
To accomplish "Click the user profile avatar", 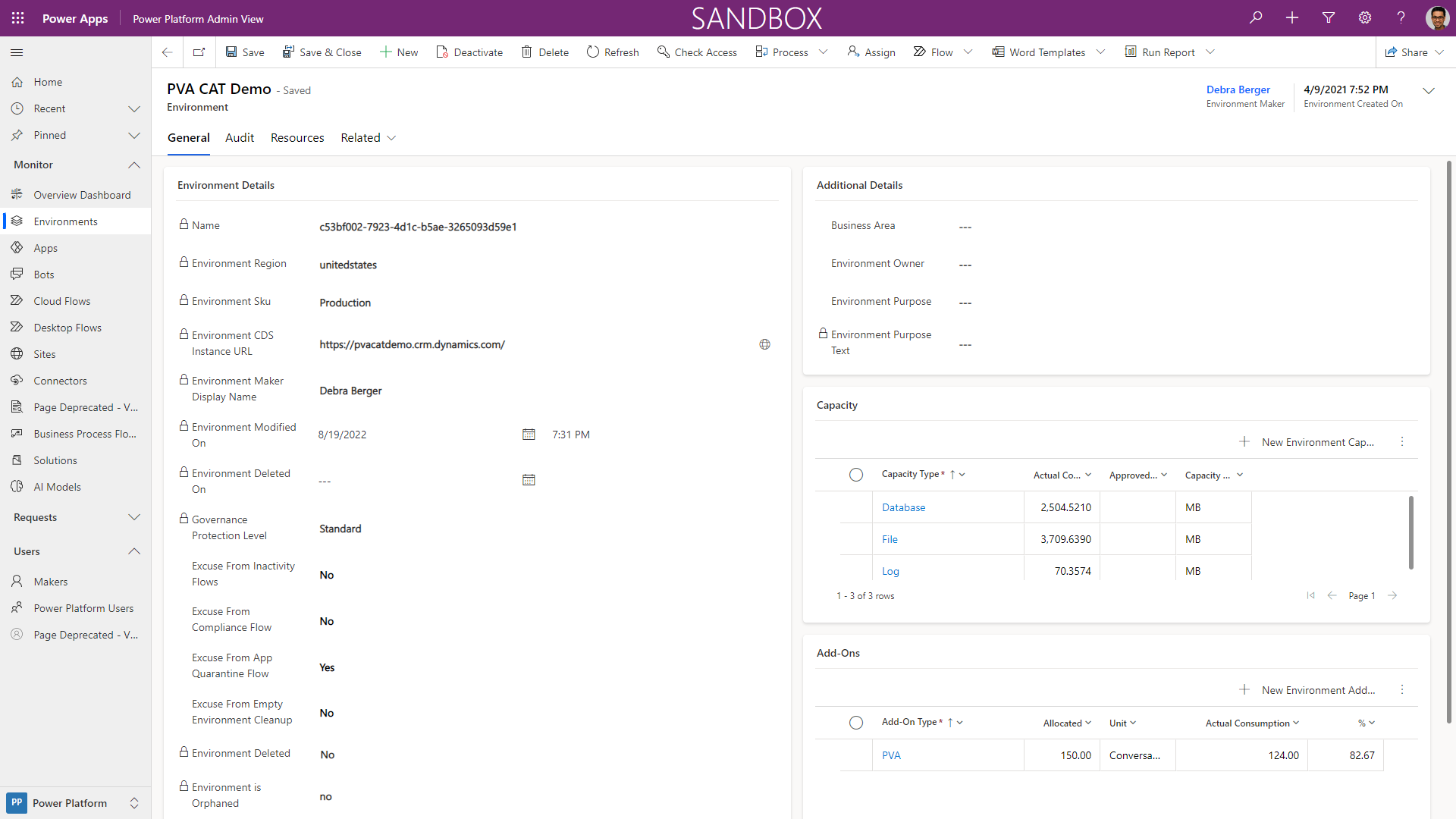I will 1437,17.
